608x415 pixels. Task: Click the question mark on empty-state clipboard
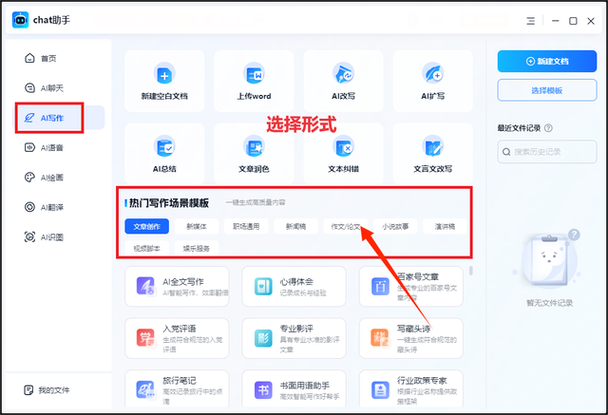pos(574,234)
